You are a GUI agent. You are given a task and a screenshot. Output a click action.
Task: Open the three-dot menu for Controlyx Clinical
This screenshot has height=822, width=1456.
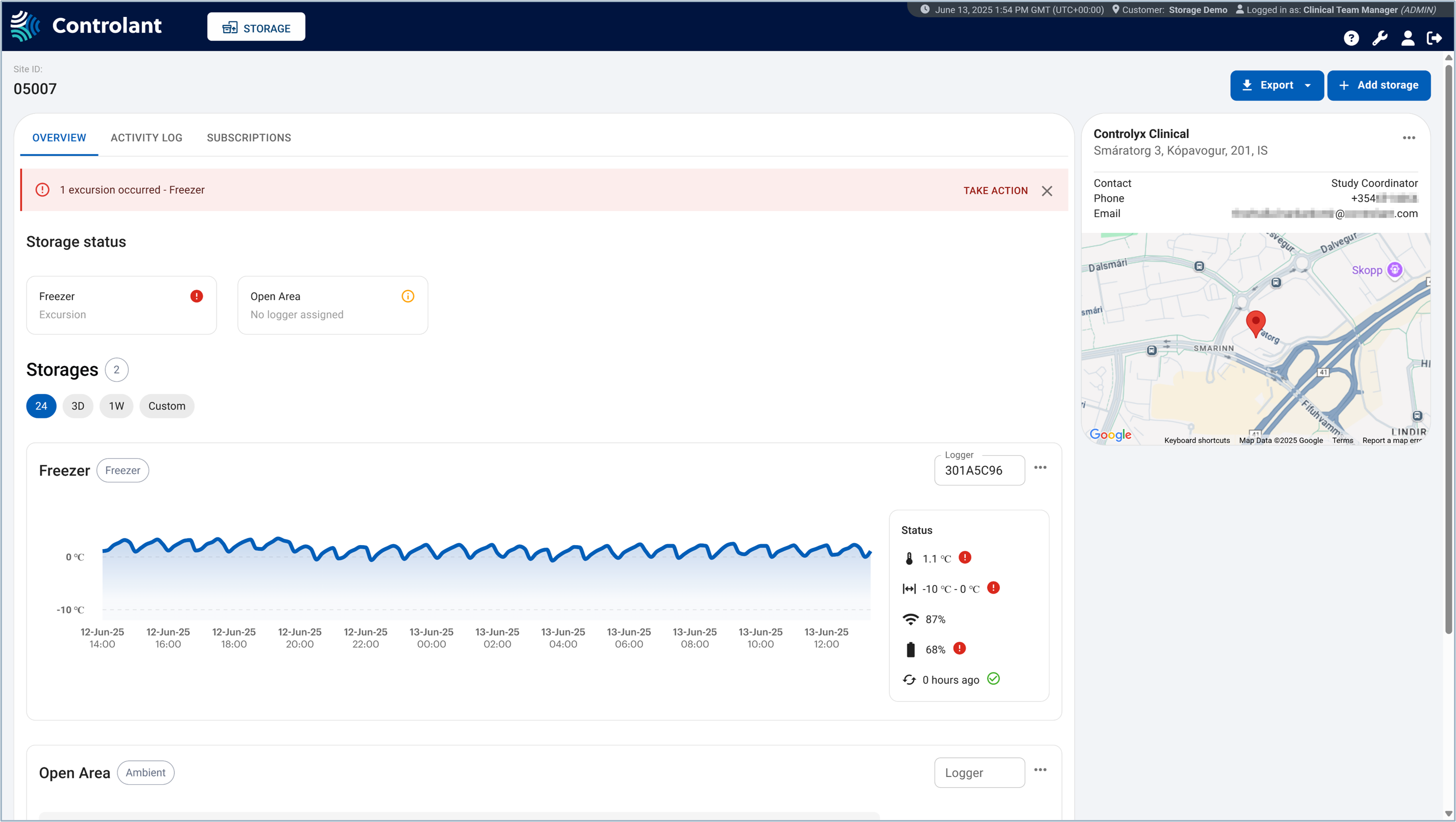(1409, 138)
